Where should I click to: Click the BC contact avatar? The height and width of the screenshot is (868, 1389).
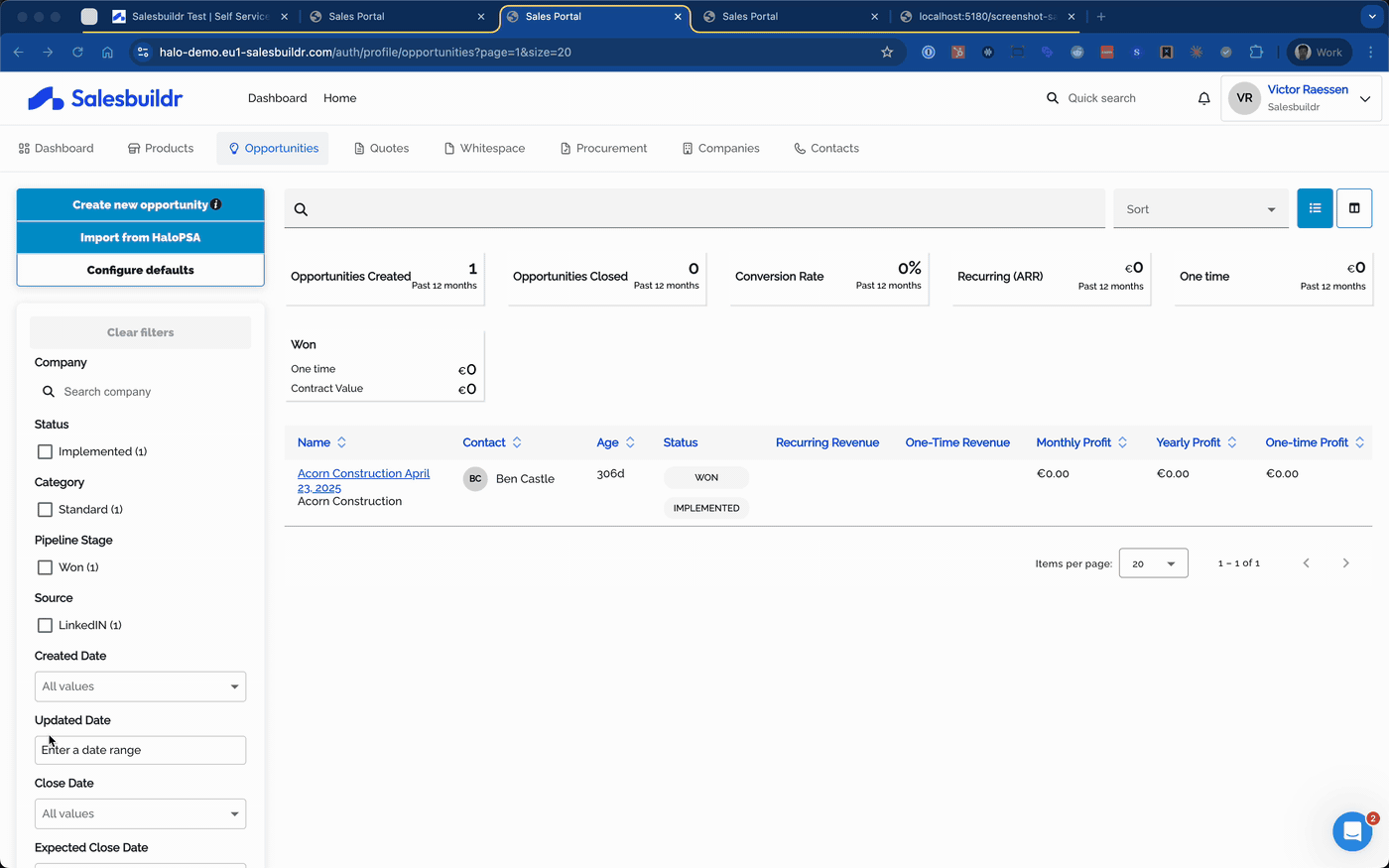pyautogui.click(x=475, y=478)
